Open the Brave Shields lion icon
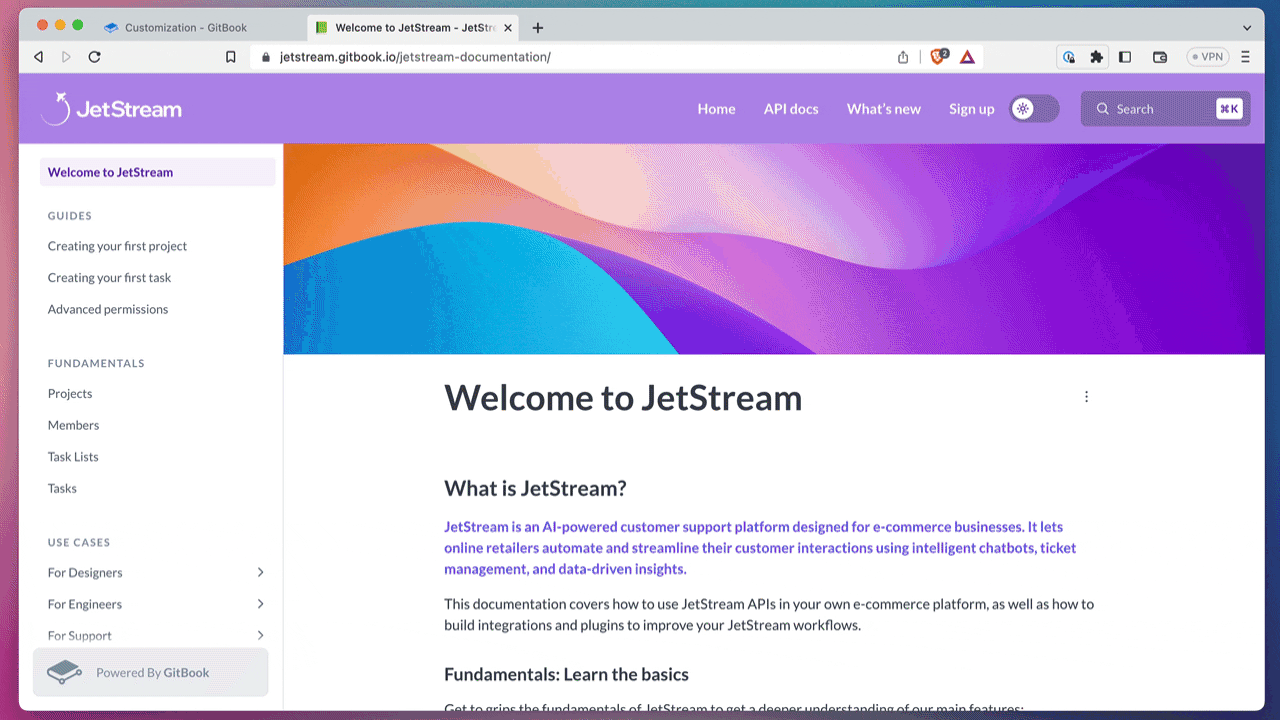Screen dimensions: 1280x720 tap(938, 57)
